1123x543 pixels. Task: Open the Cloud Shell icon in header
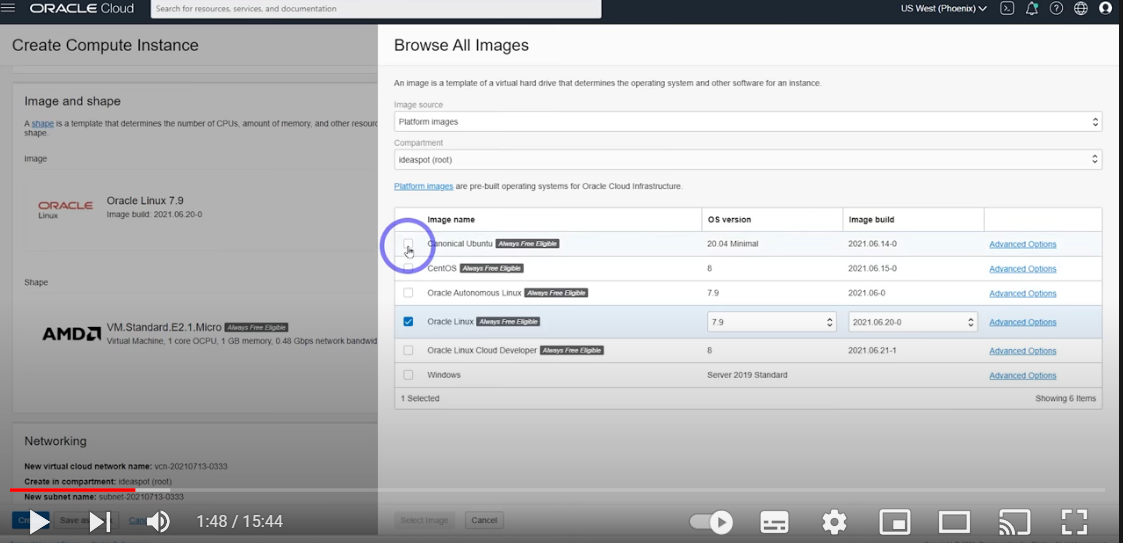pyautogui.click(x=1007, y=9)
